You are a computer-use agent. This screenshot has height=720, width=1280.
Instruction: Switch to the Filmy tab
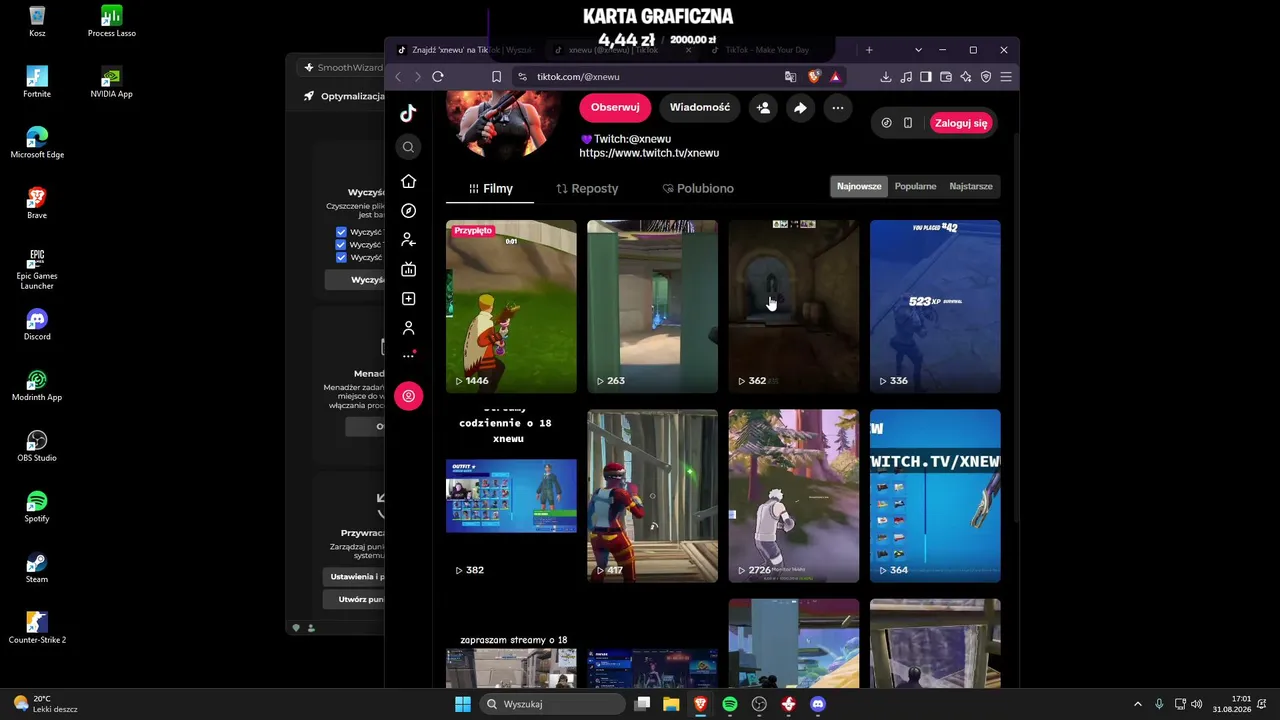tap(490, 188)
